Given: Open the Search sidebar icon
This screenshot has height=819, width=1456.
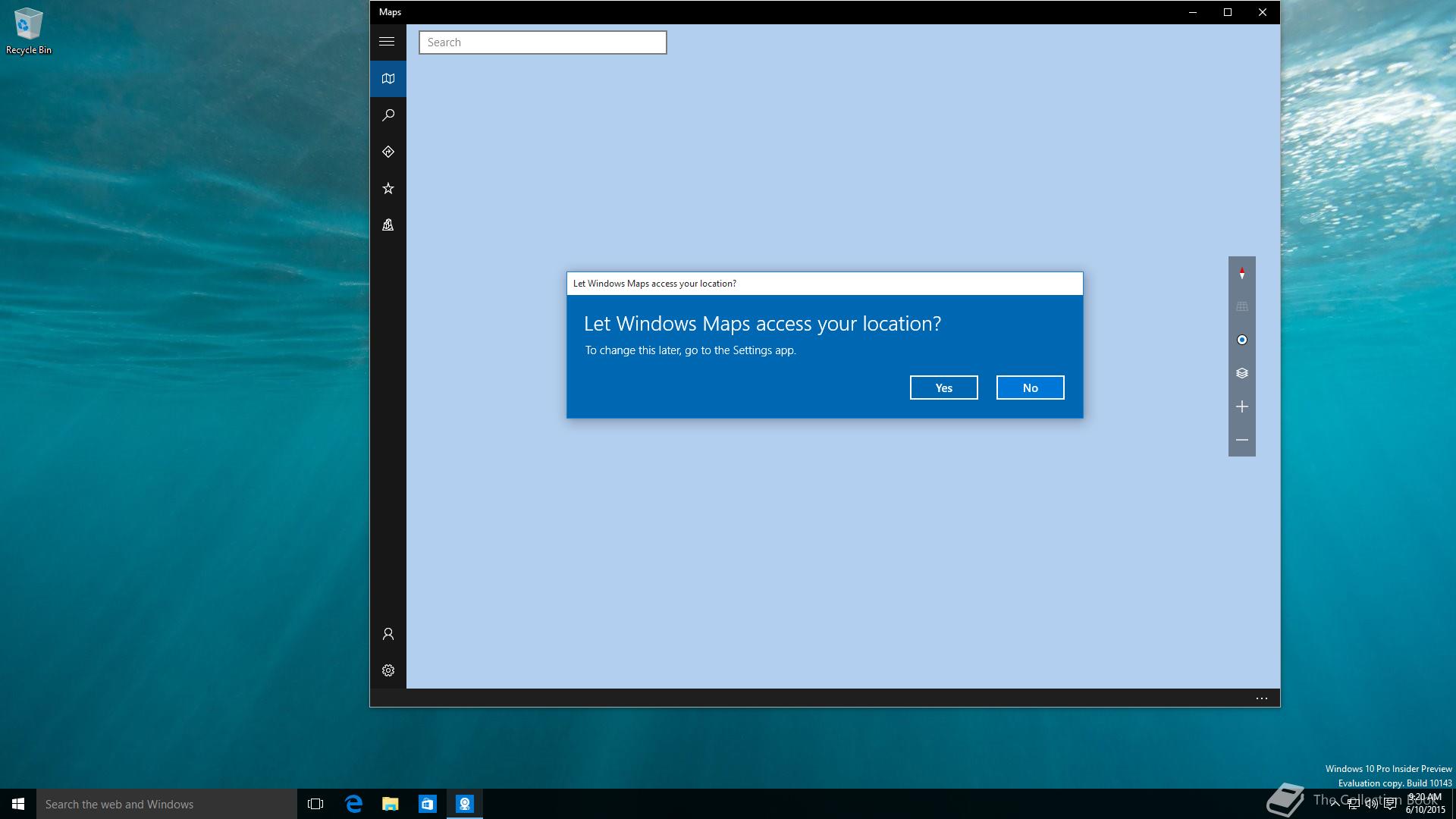Looking at the screenshot, I should tap(388, 115).
